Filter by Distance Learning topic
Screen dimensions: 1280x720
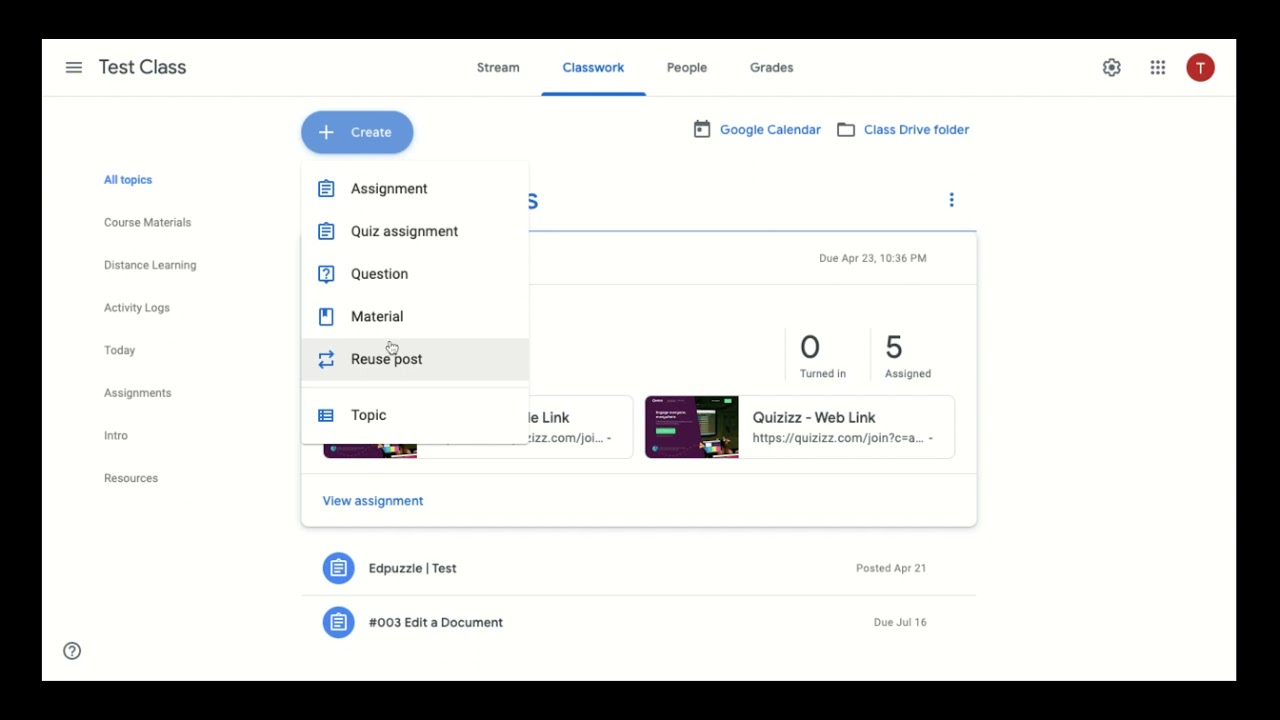150,265
